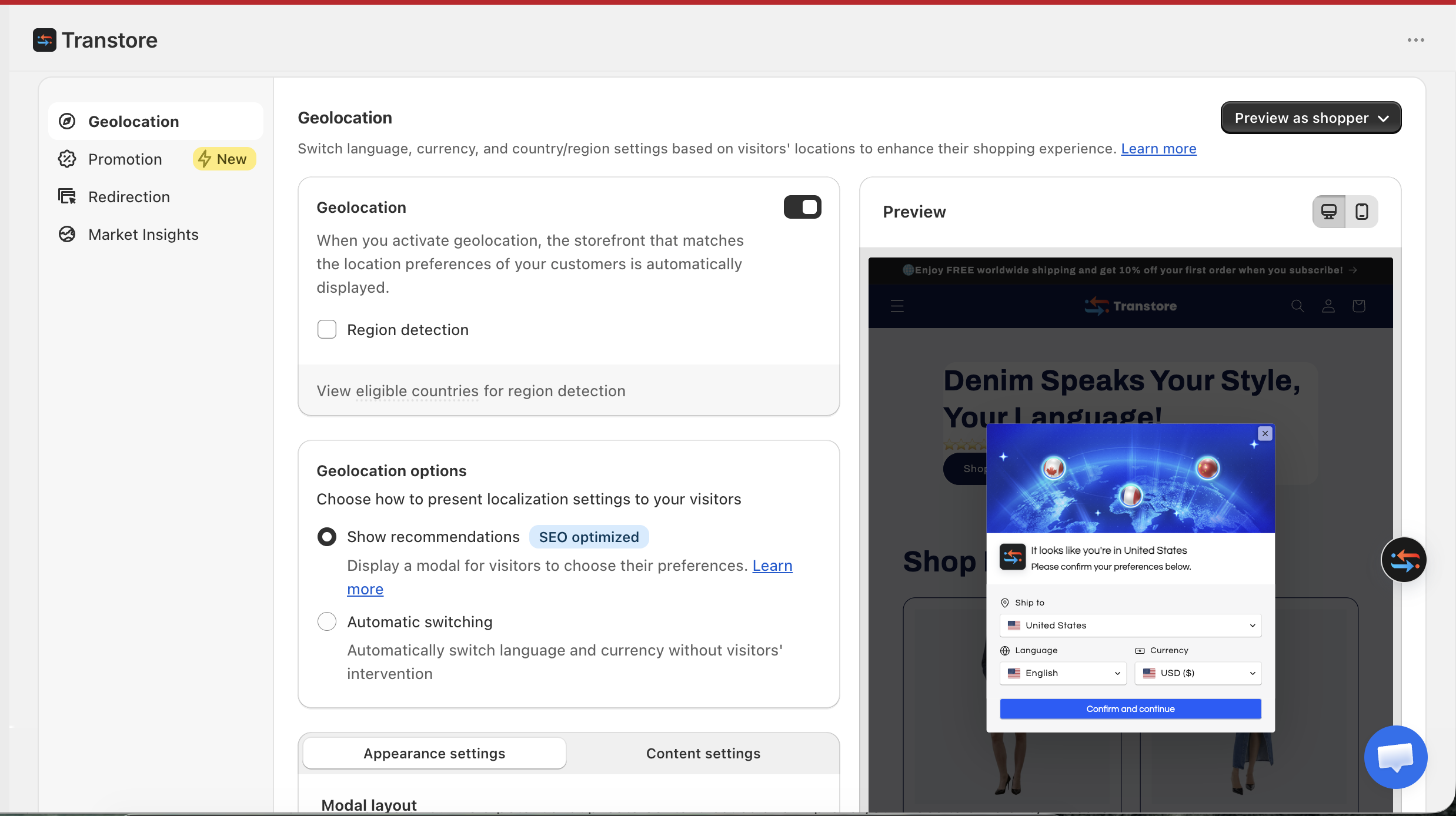Open Learn more link for Show recommendations
The image size is (1456, 816).
[772, 566]
